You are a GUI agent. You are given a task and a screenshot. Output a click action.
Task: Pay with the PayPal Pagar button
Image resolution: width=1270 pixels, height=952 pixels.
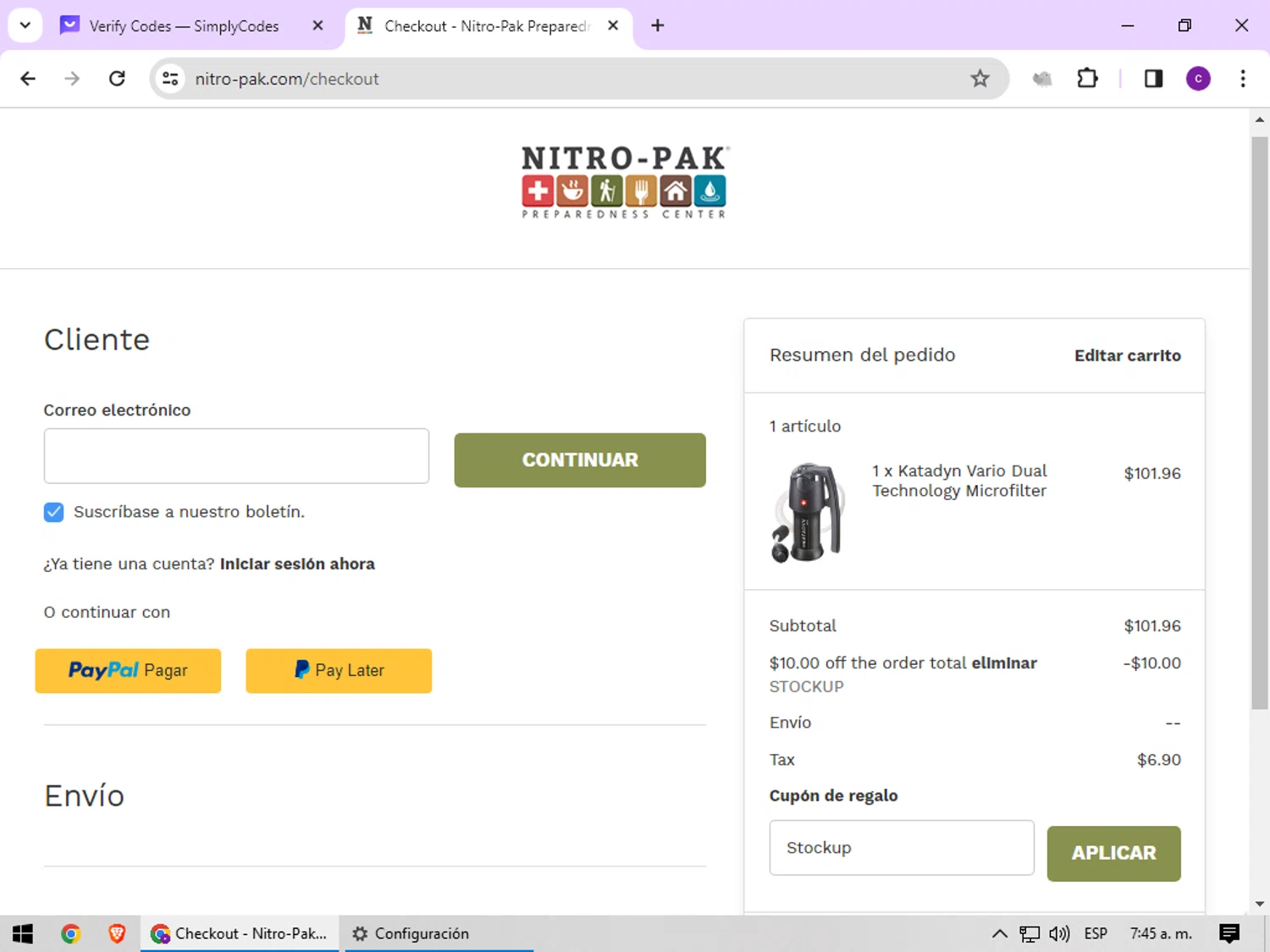coord(128,671)
